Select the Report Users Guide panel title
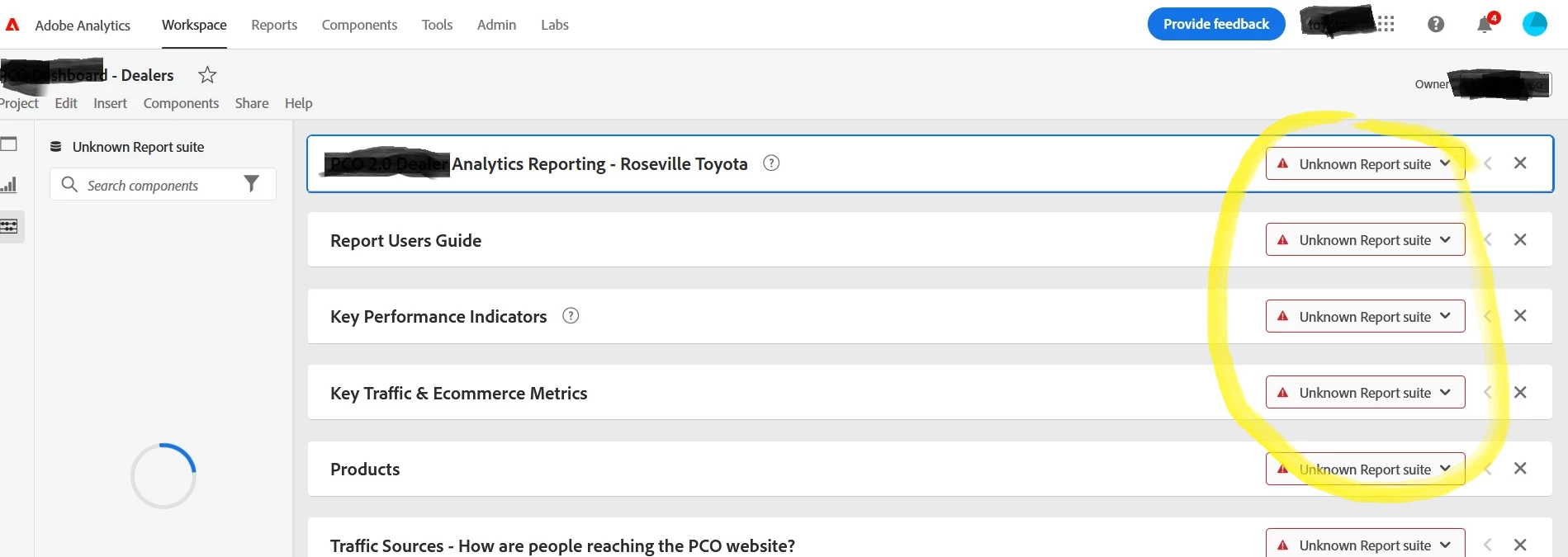This screenshot has height=557, width=1568. pyautogui.click(x=405, y=240)
